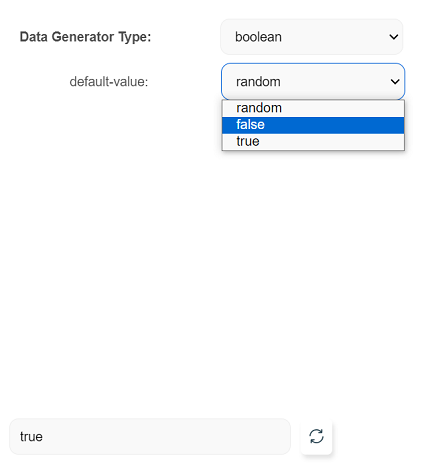Image resolution: width=424 pixels, height=472 pixels.
Task: Click the chevron beside 'boolean'
Action: (394, 37)
